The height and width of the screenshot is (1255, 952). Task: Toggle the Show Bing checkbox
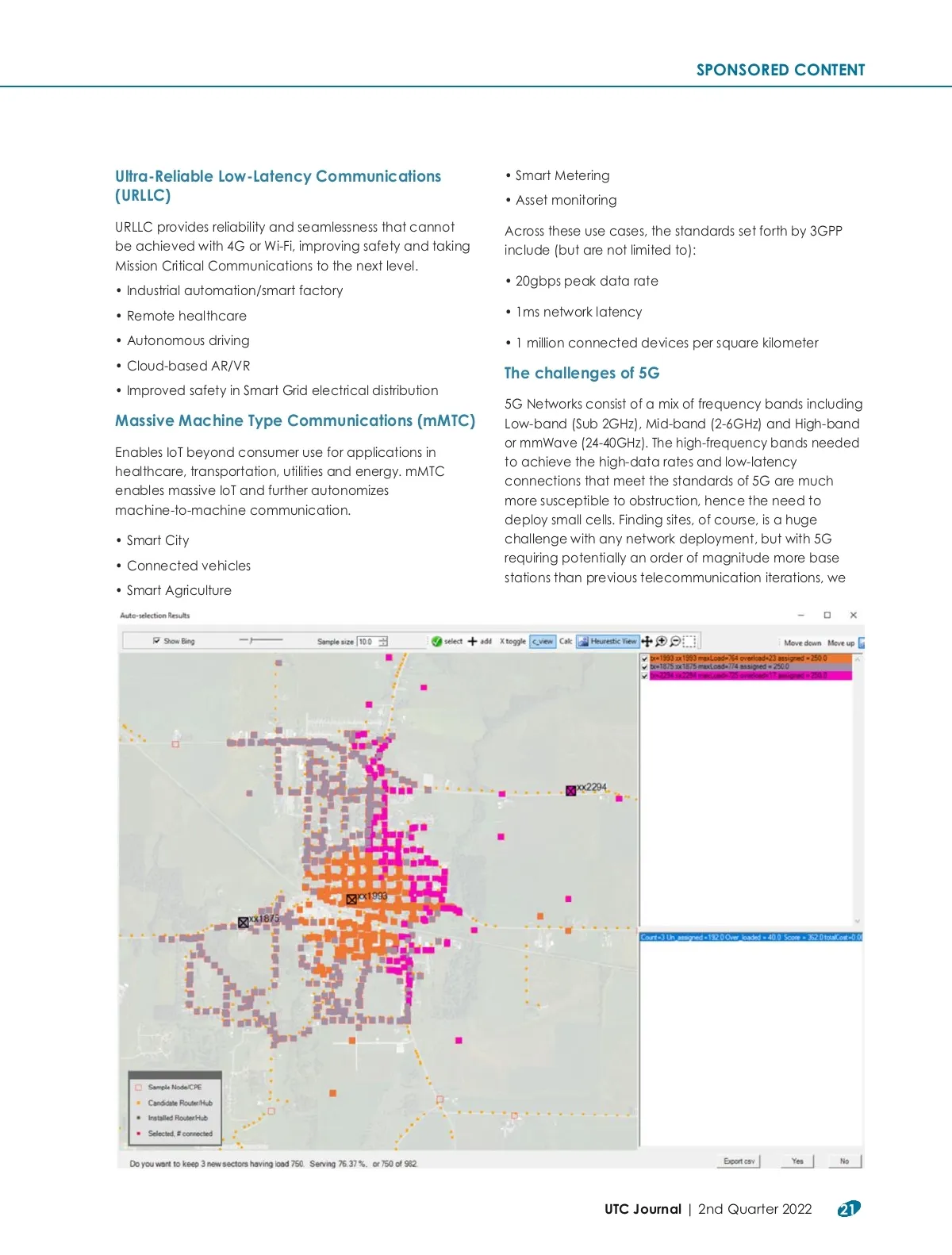pos(156,641)
